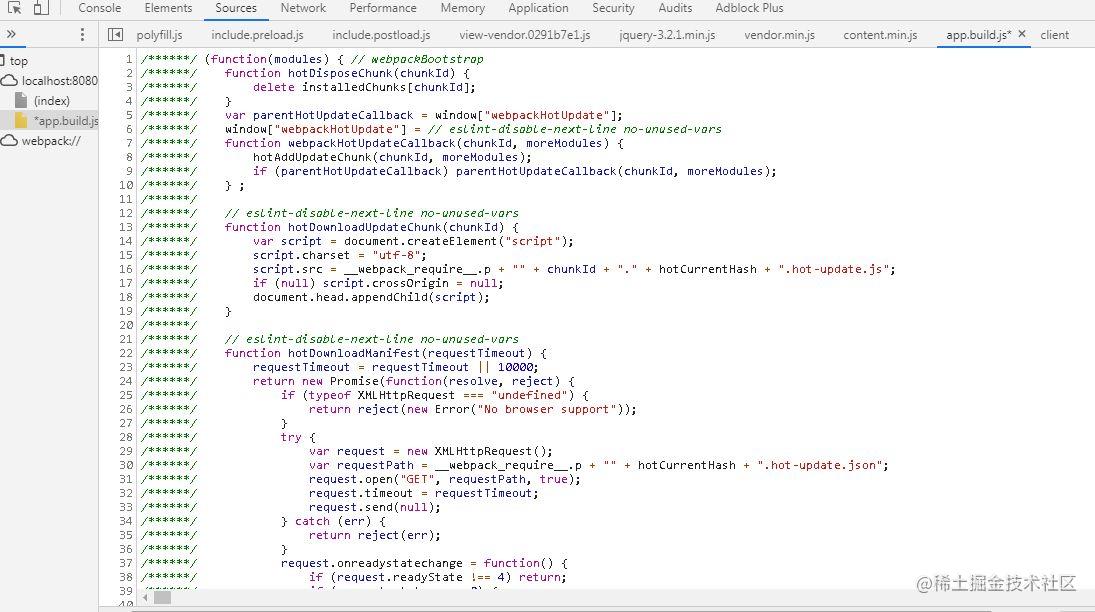The width and height of the screenshot is (1095, 612).
Task: Click 'var request = new XMLHttpRequest();' line
Action: pyautogui.click(x=430, y=451)
